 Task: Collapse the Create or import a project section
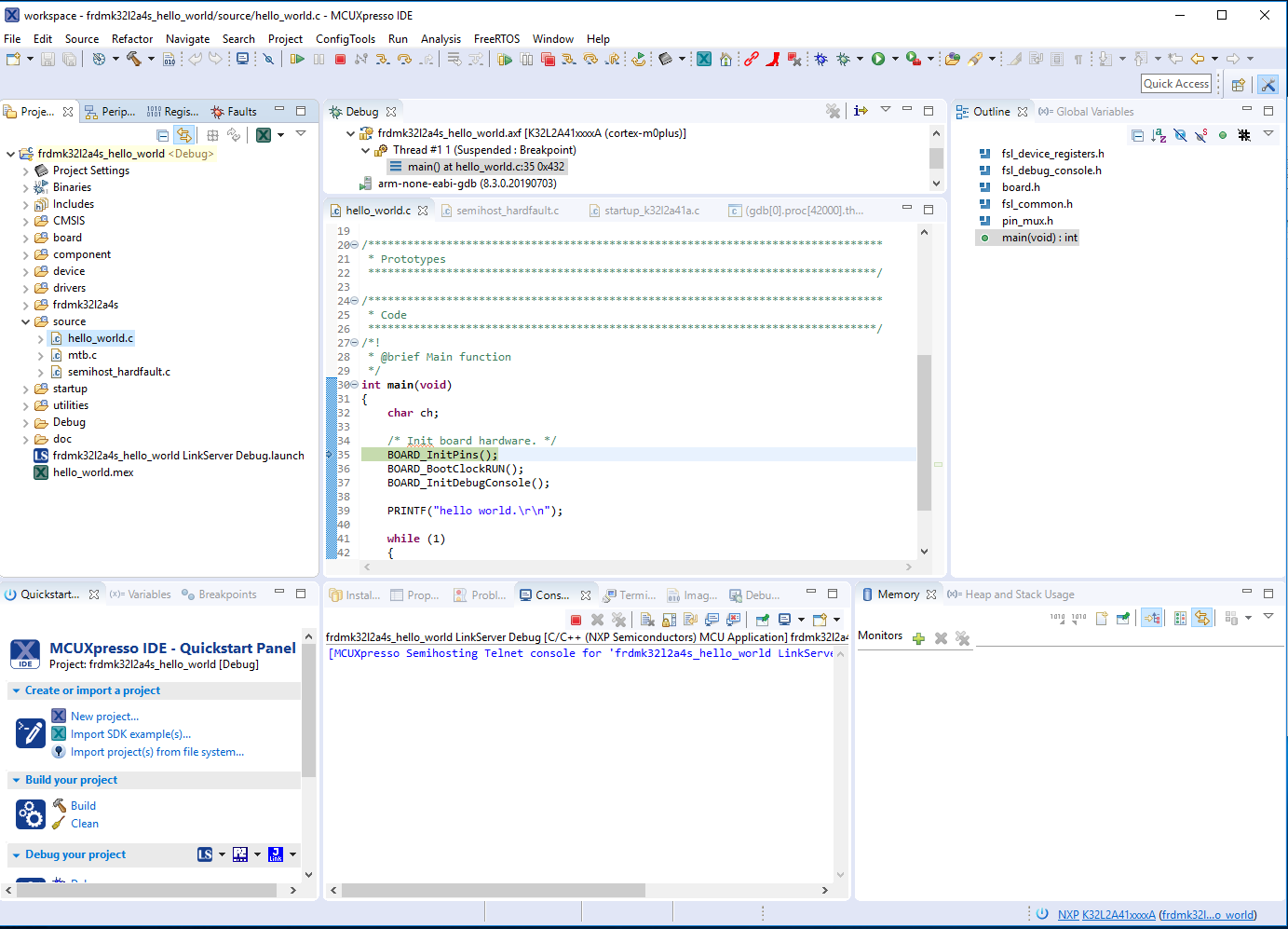coord(16,690)
